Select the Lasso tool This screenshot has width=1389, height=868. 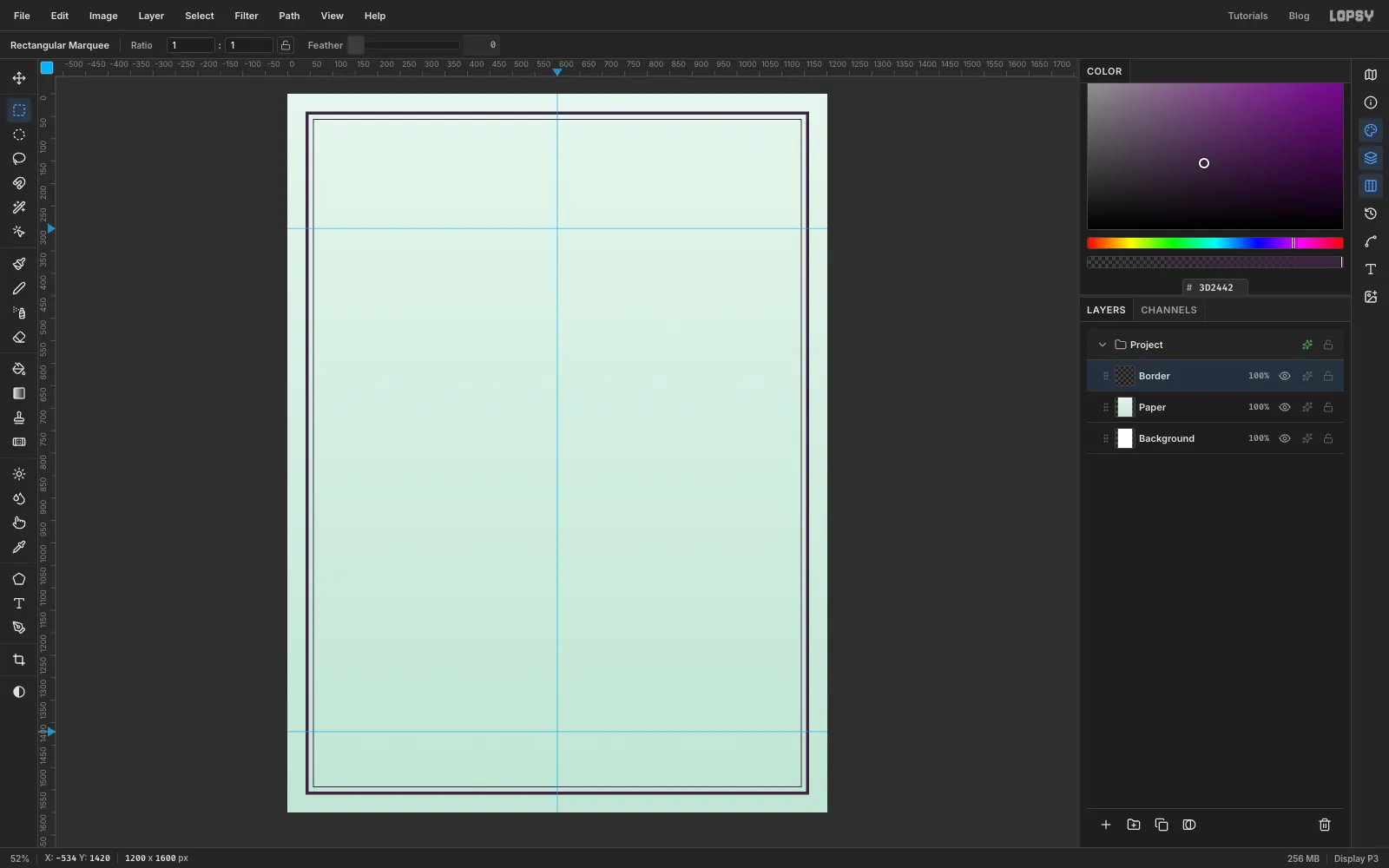tap(19, 159)
